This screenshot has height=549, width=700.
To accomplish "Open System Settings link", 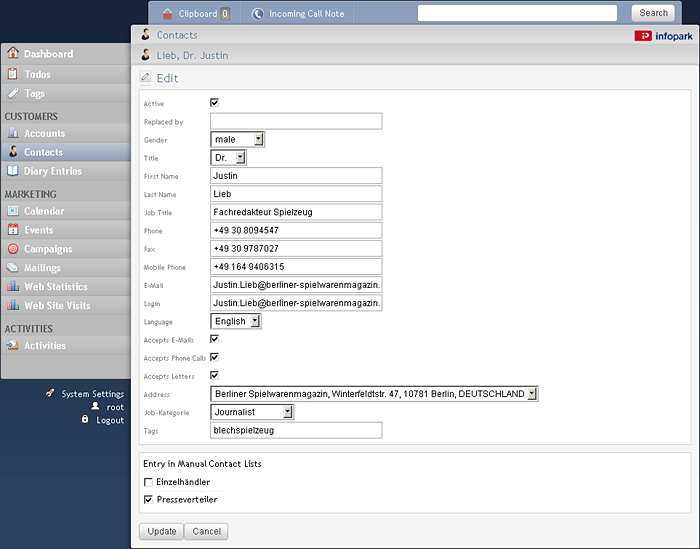I will [92, 394].
